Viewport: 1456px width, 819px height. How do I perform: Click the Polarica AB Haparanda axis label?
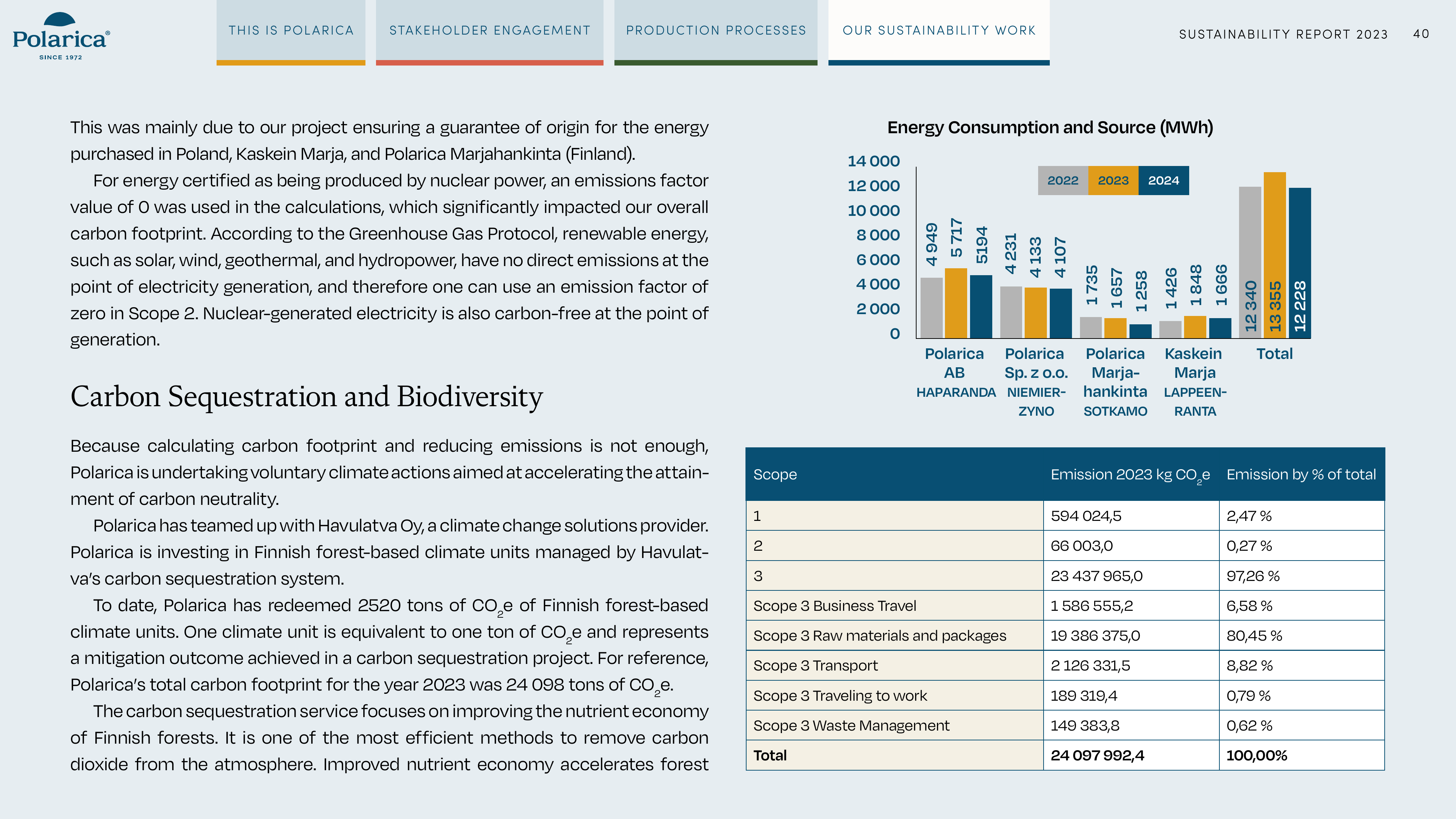coord(955,372)
